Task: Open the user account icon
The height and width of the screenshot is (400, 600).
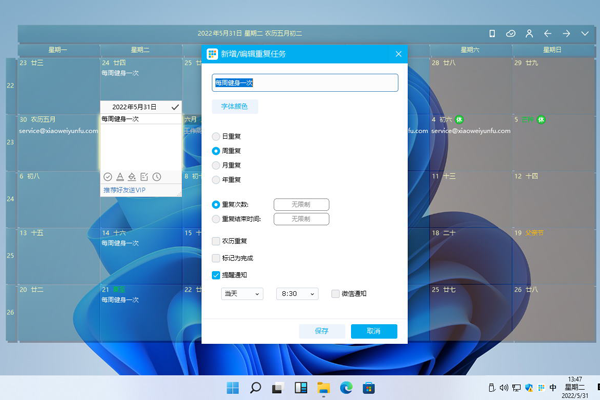Action: point(529,34)
